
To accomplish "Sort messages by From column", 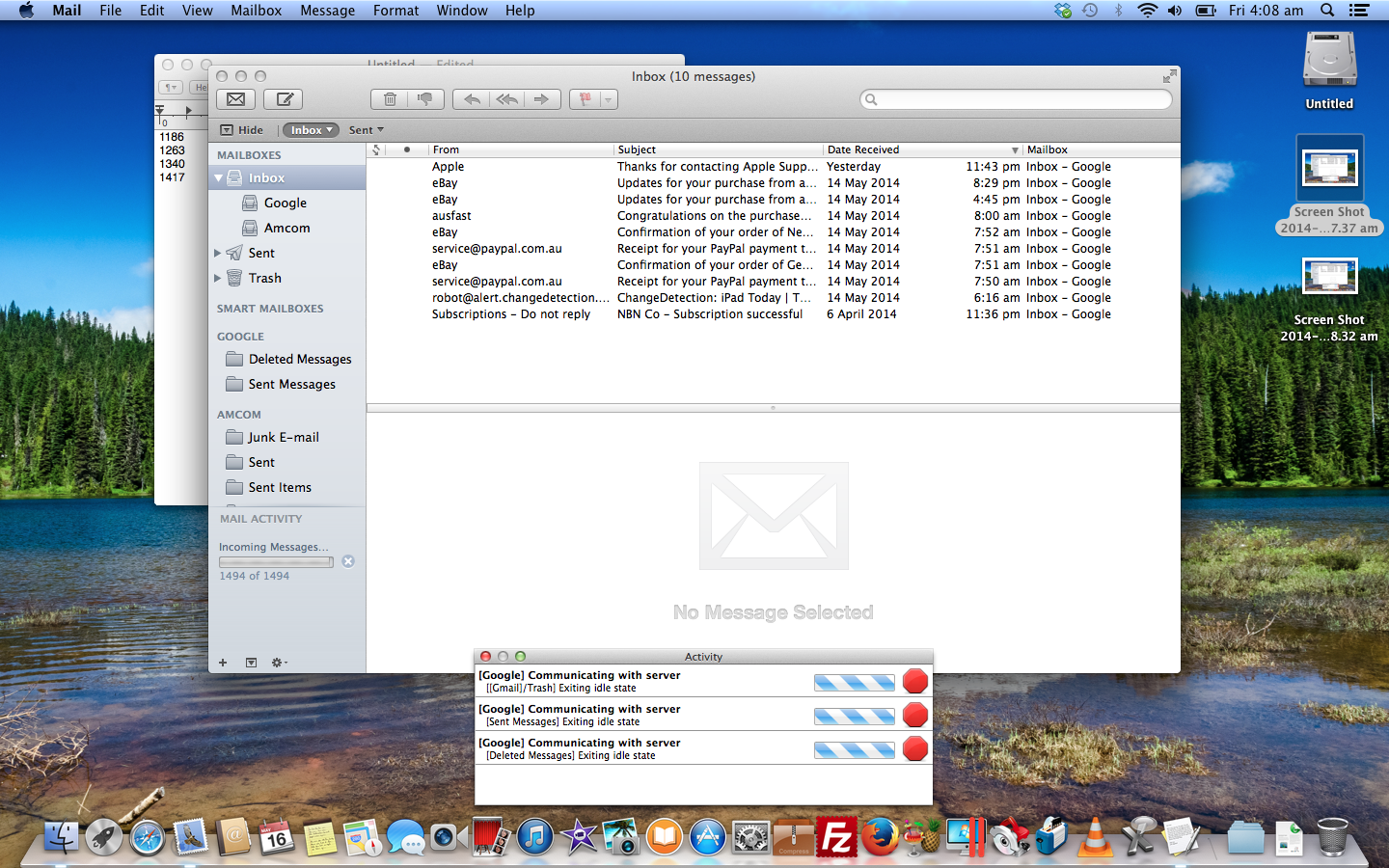I will pos(521,149).
